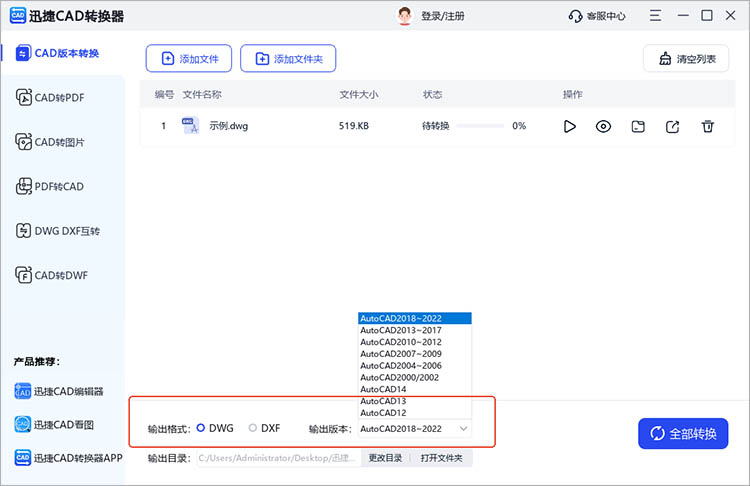Clear the list with 清空列表
The image size is (750, 486).
(686, 58)
